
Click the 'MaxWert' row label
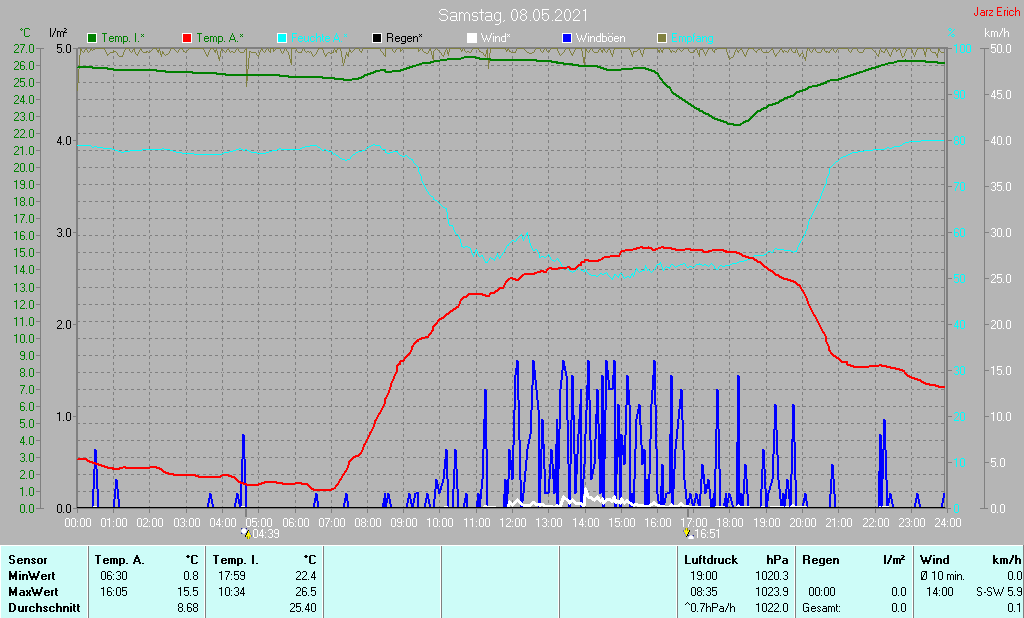33,592
